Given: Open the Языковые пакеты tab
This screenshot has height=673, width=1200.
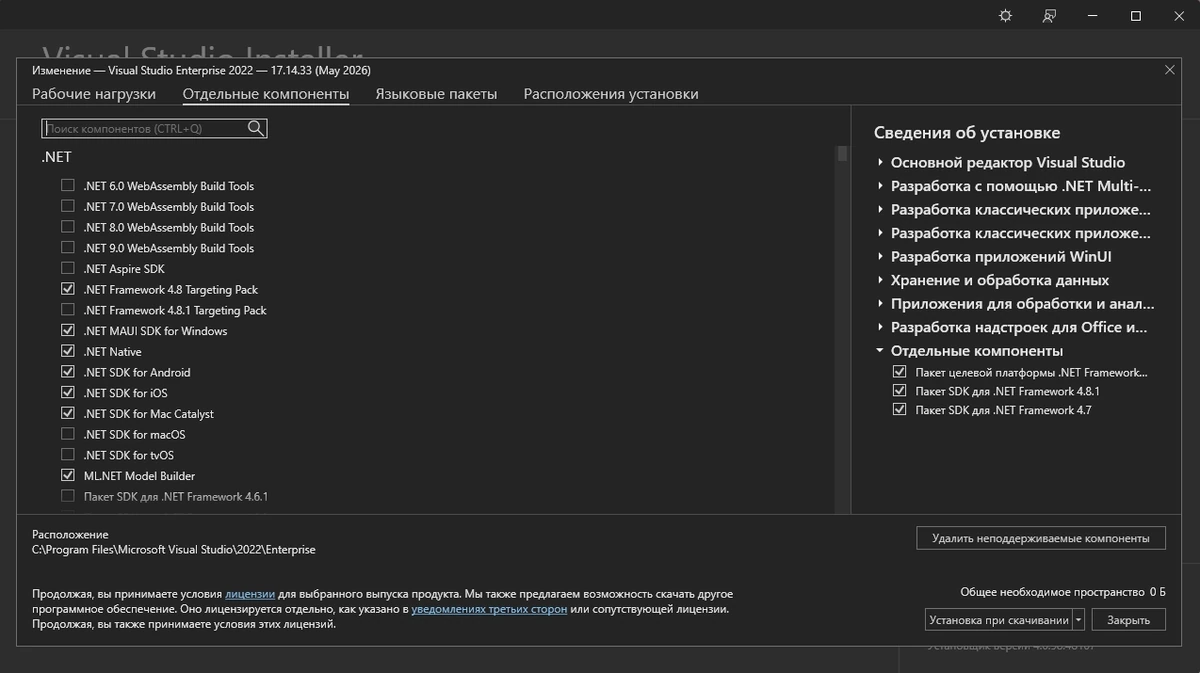Looking at the screenshot, I should click(x=436, y=94).
